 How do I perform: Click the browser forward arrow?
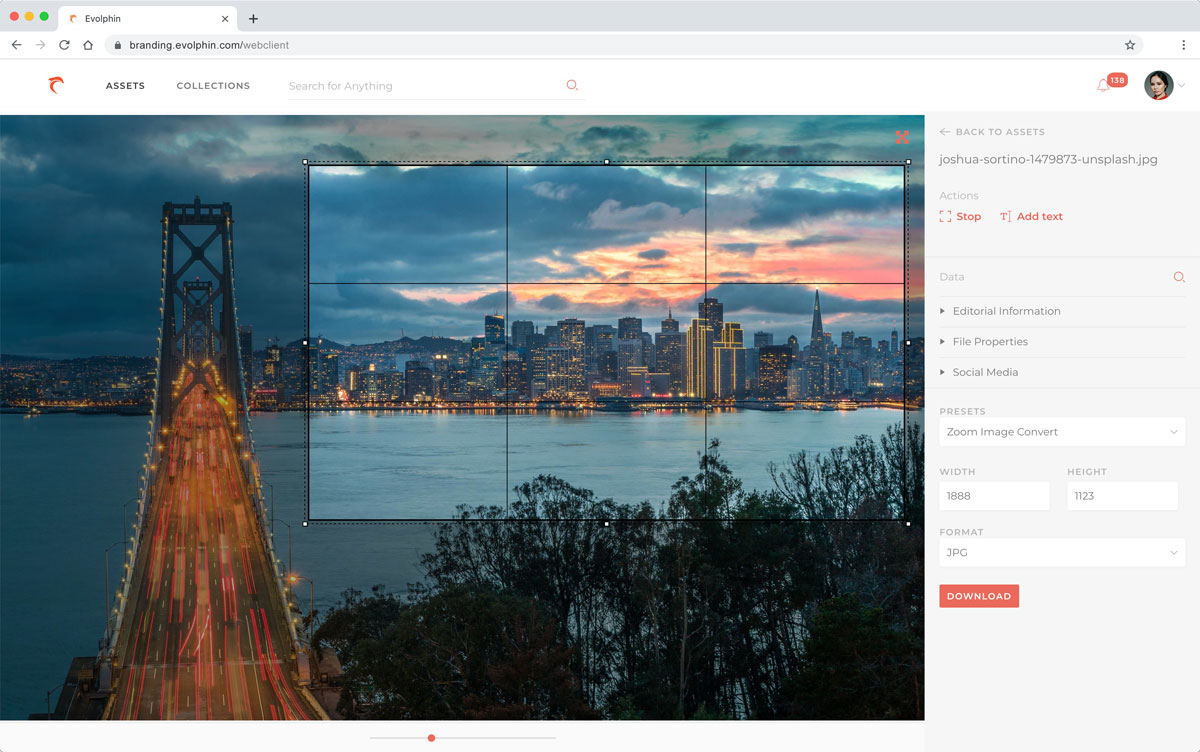[x=40, y=45]
